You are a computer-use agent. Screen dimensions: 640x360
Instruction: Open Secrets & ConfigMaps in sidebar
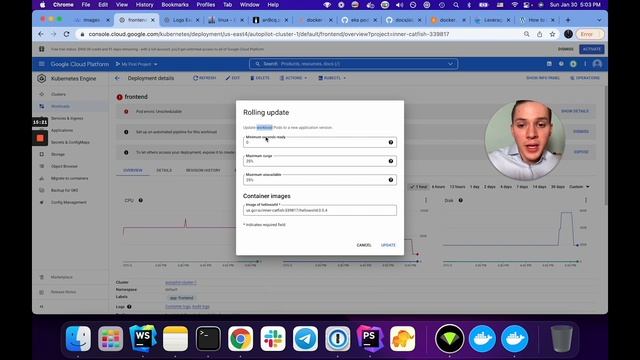tap(70, 142)
